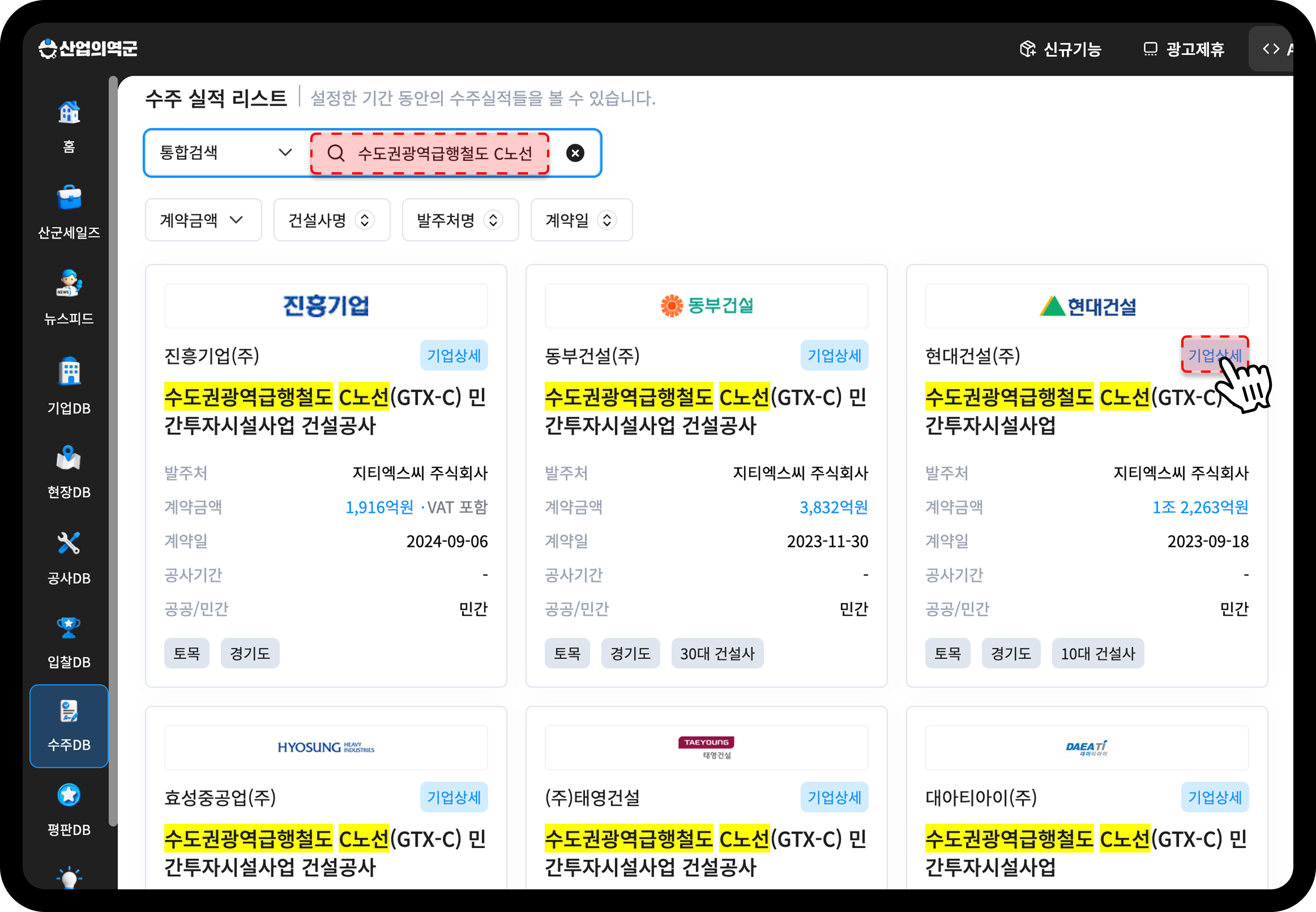This screenshot has width=1316, height=912.
Task: Open 신규기능 menu item
Action: [1061, 49]
